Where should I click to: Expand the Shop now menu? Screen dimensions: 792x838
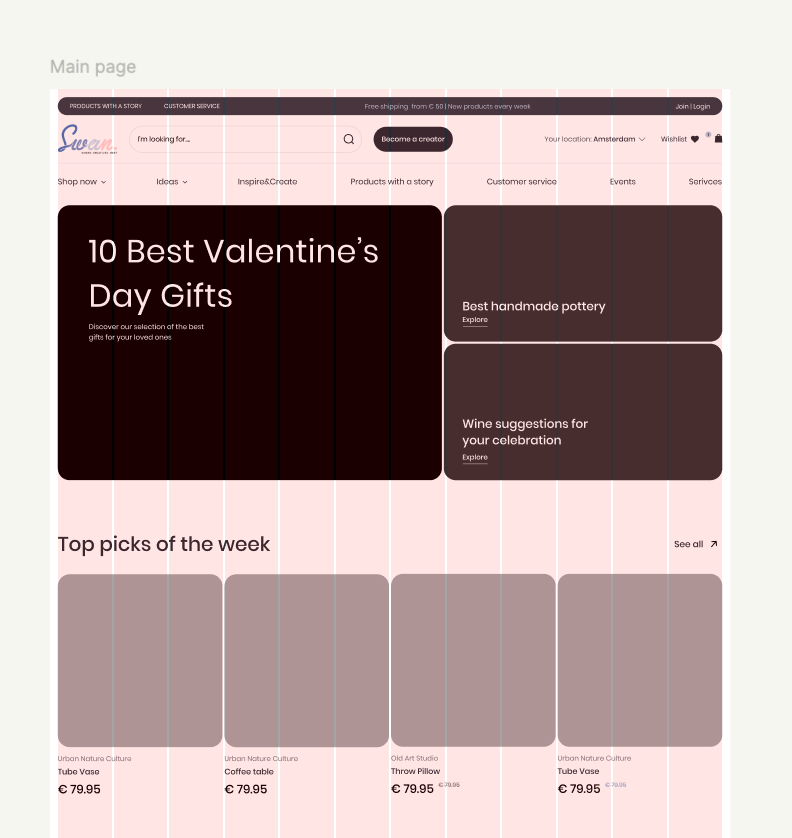(x=82, y=182)
